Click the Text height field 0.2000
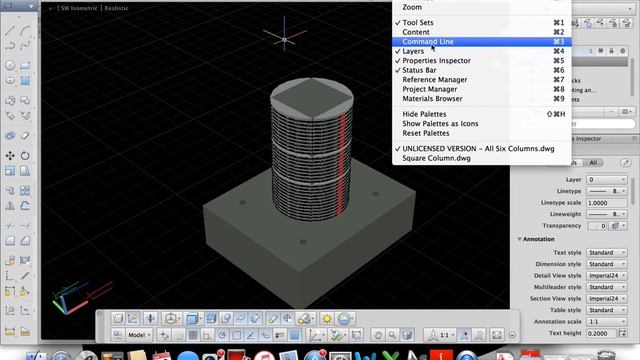 click(602, 333)
